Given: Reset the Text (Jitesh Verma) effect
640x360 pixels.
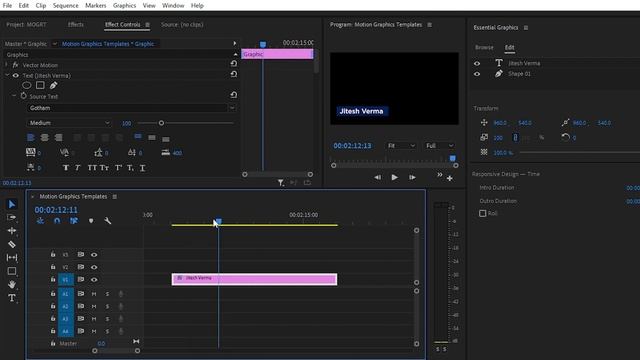Looking at the screenshot, I should 233,74.
